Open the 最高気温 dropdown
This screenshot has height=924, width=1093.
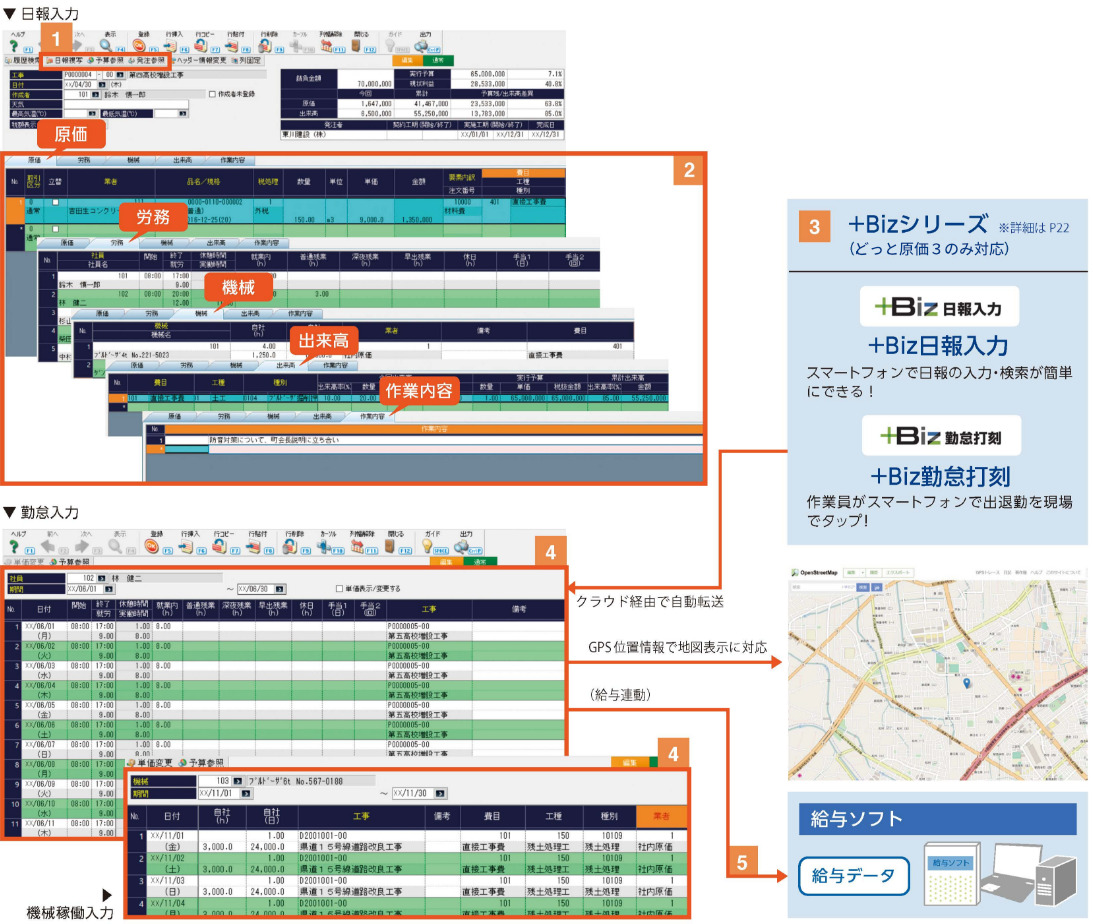pyautogui.click(x=92, y=114)
